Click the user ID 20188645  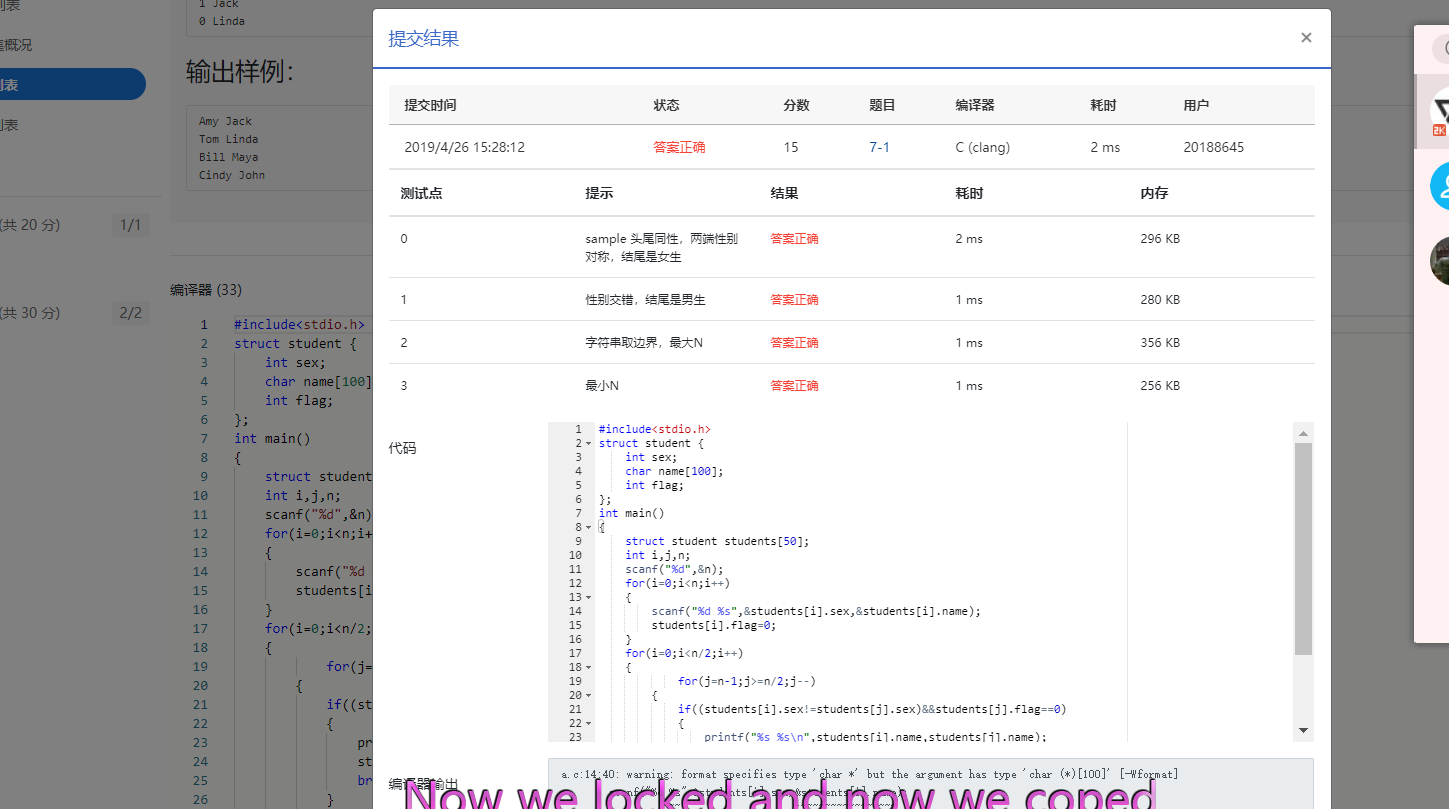click(x=1213, y=147)
